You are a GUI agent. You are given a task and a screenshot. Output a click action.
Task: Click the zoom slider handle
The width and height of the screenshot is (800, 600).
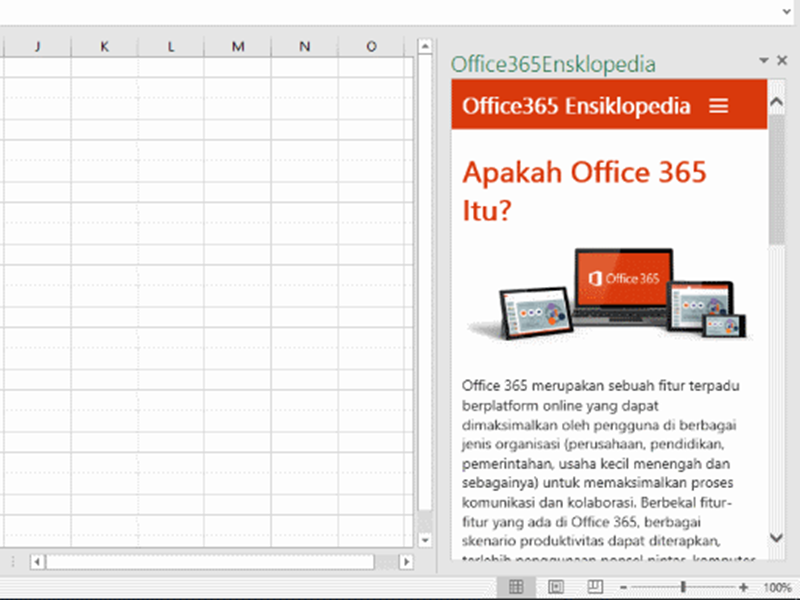pos(683,587)
